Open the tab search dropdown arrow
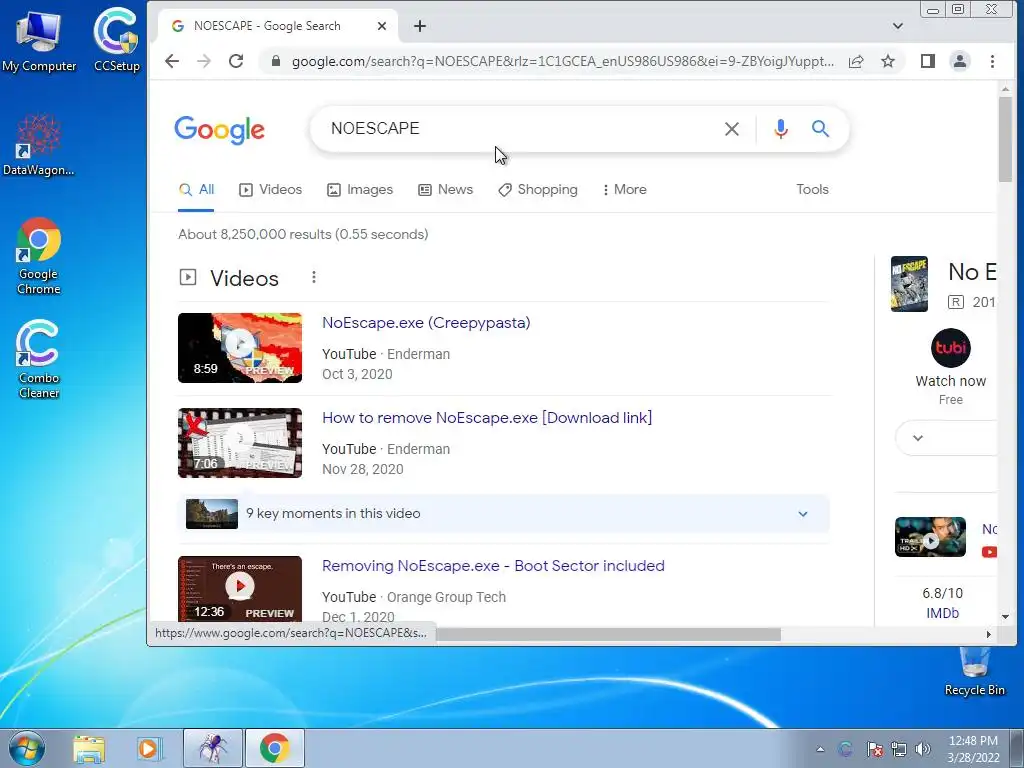Screen dimensions: 1024x768 (x=897, y=26)
